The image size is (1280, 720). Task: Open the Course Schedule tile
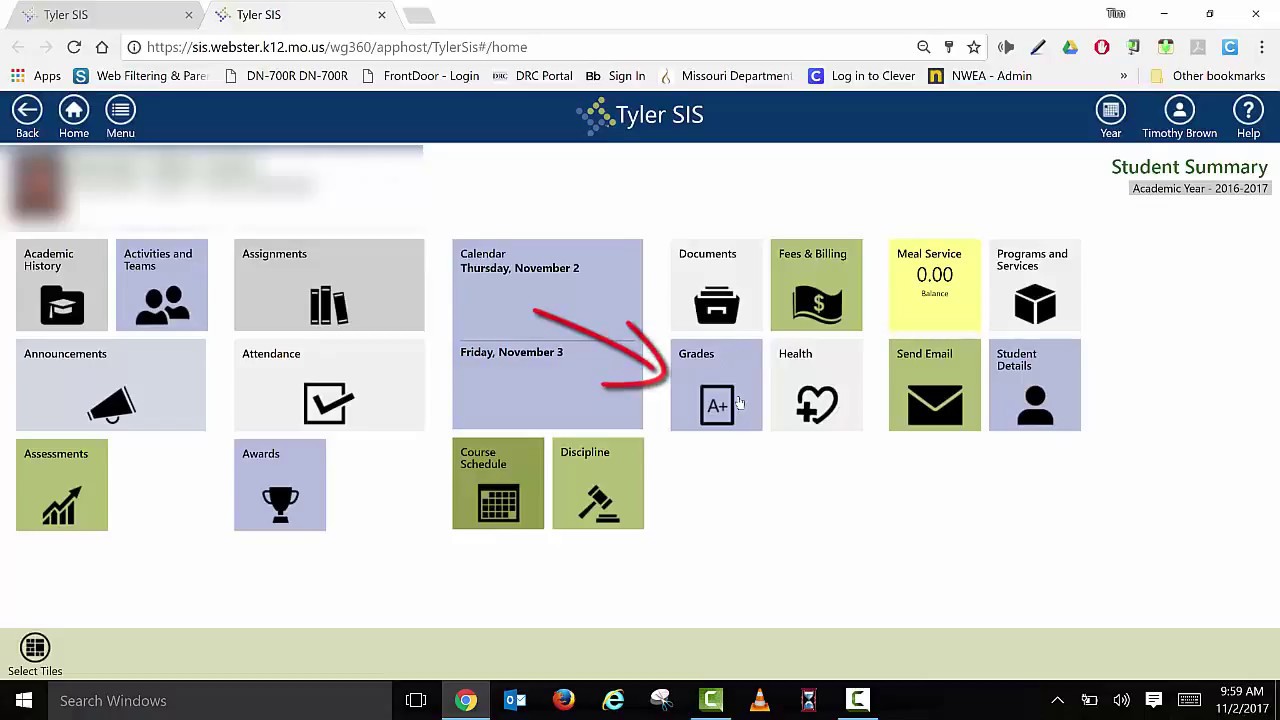point(498,484)
